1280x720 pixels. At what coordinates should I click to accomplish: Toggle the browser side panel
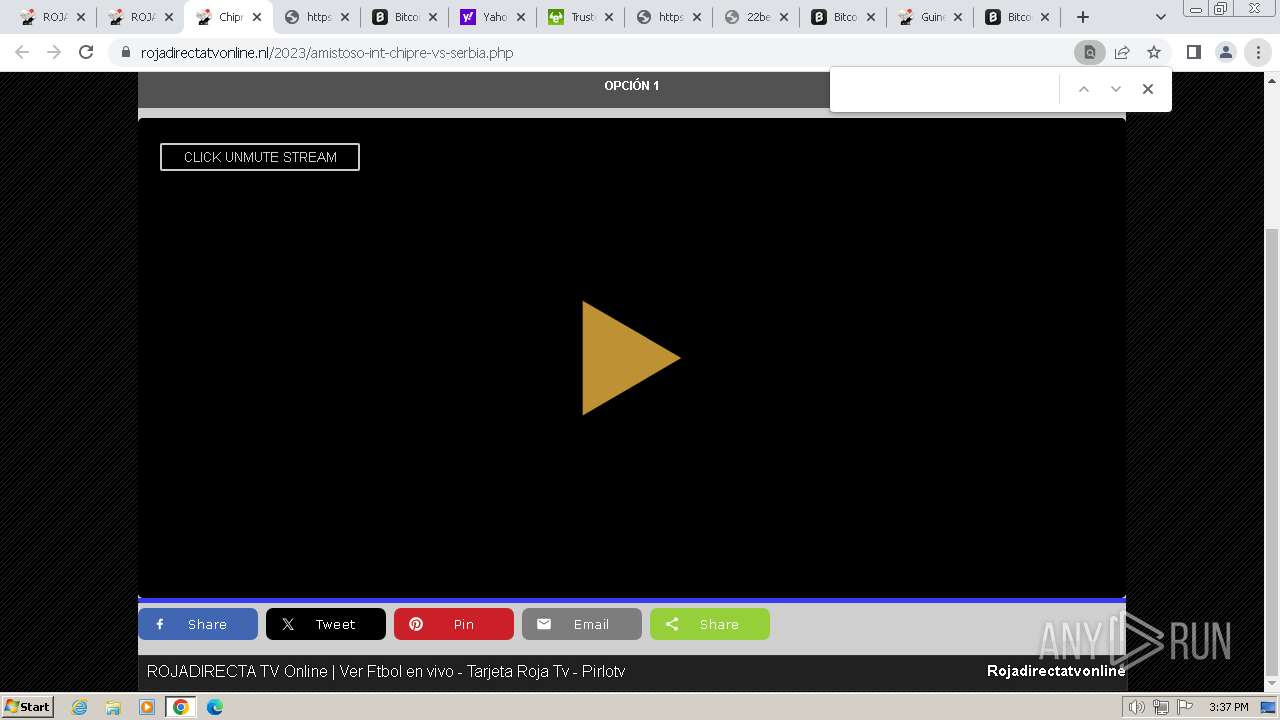1193,52
